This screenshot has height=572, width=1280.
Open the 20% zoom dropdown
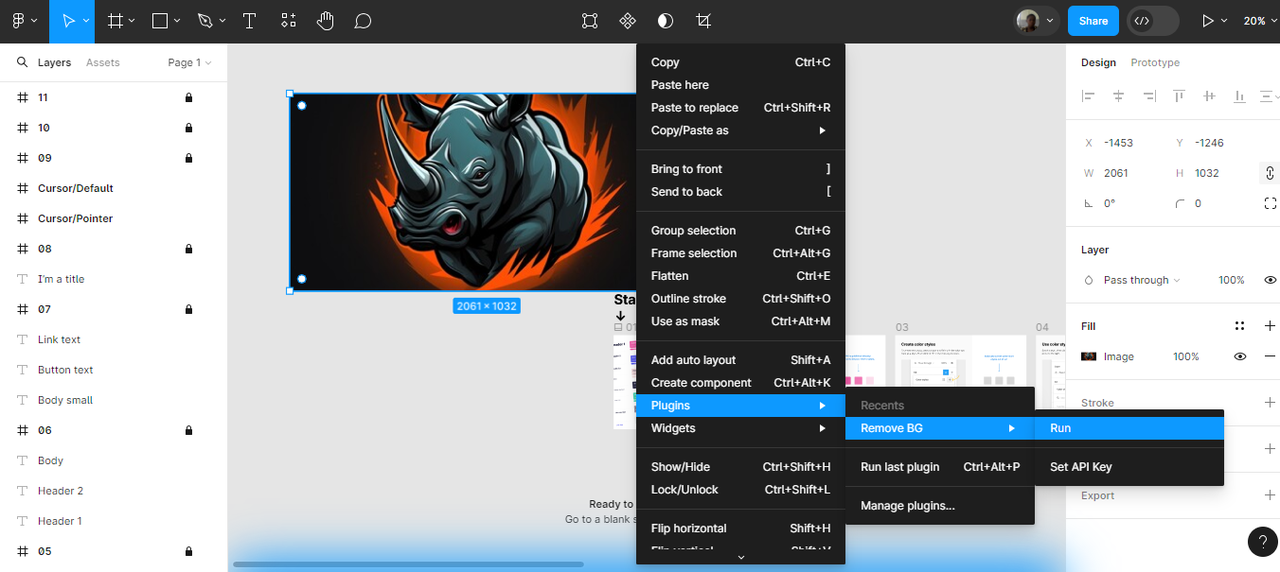[1260, 21]
